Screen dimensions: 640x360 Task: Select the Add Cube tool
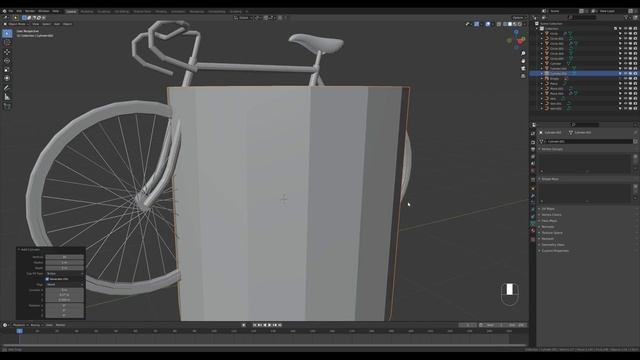click(7, 106)
